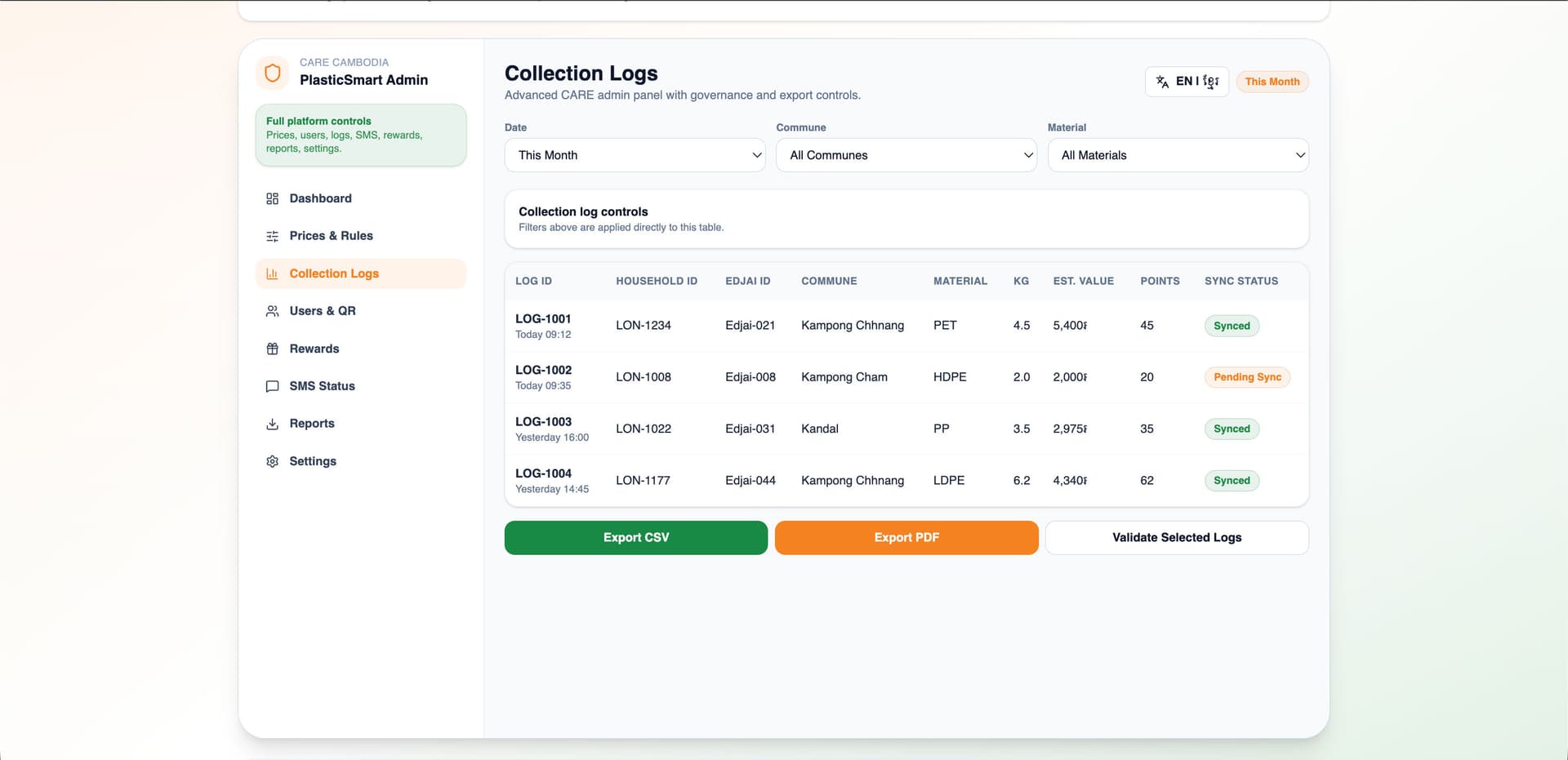This screenshot has height=760, width=1568.
Task: Click the Collection log controls heading
Action: (x=583, y=211)
